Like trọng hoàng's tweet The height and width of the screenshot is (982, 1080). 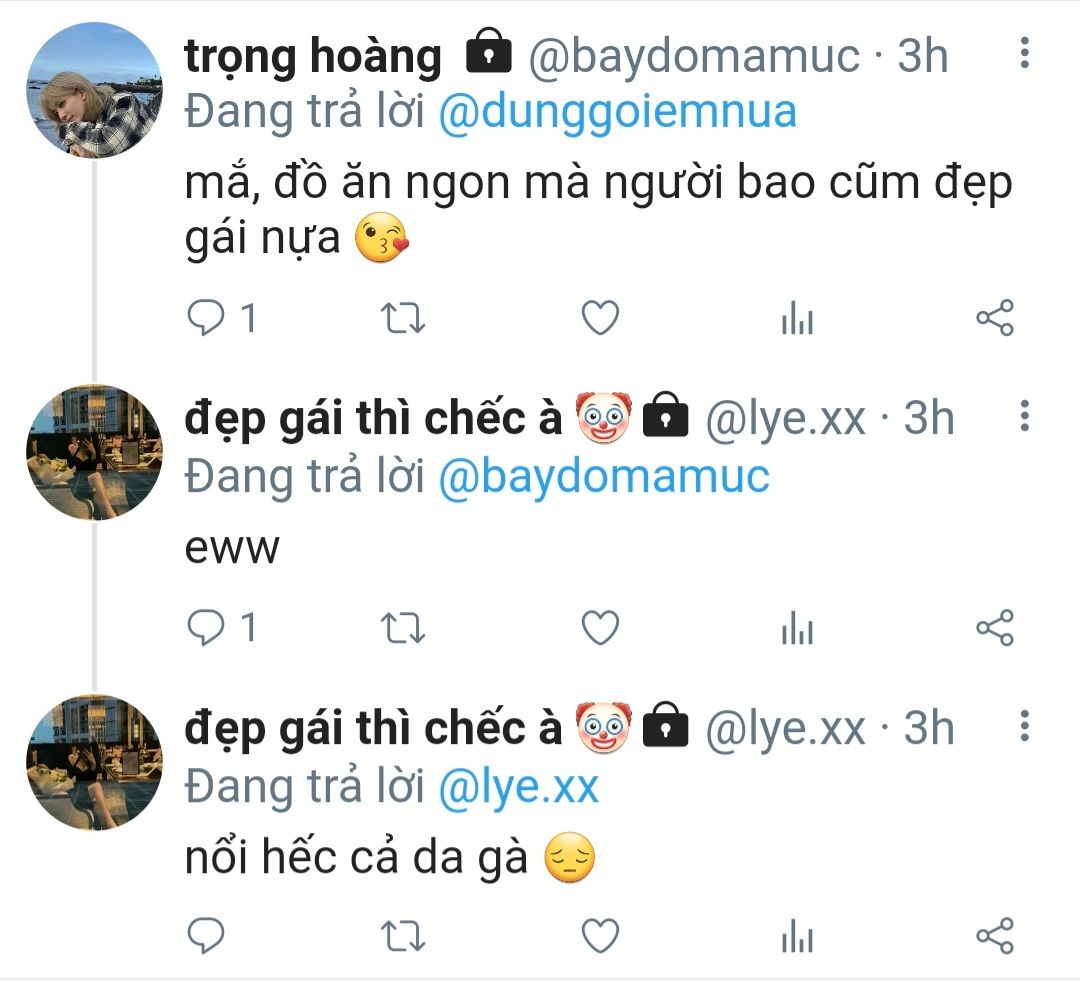[x=600, y=319]
